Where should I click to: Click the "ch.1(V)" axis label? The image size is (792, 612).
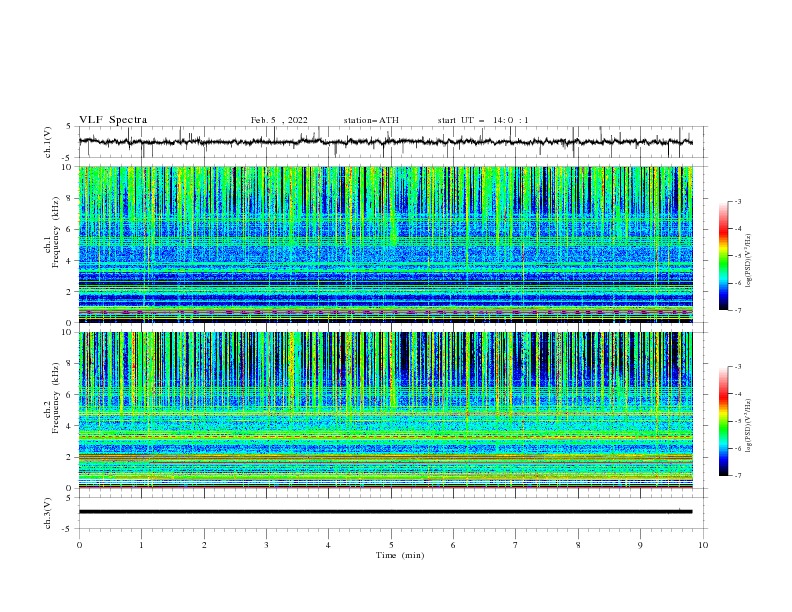(x=48, y=142)
